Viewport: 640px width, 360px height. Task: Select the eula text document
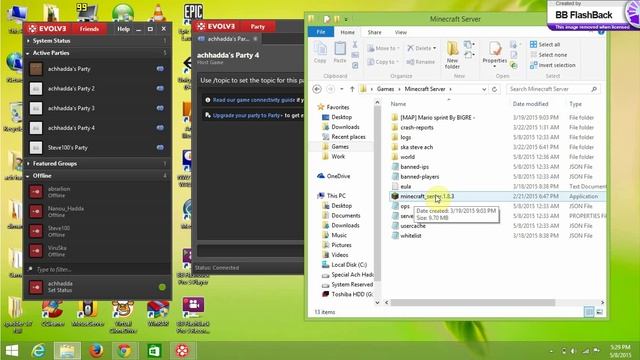click(405, 187)
